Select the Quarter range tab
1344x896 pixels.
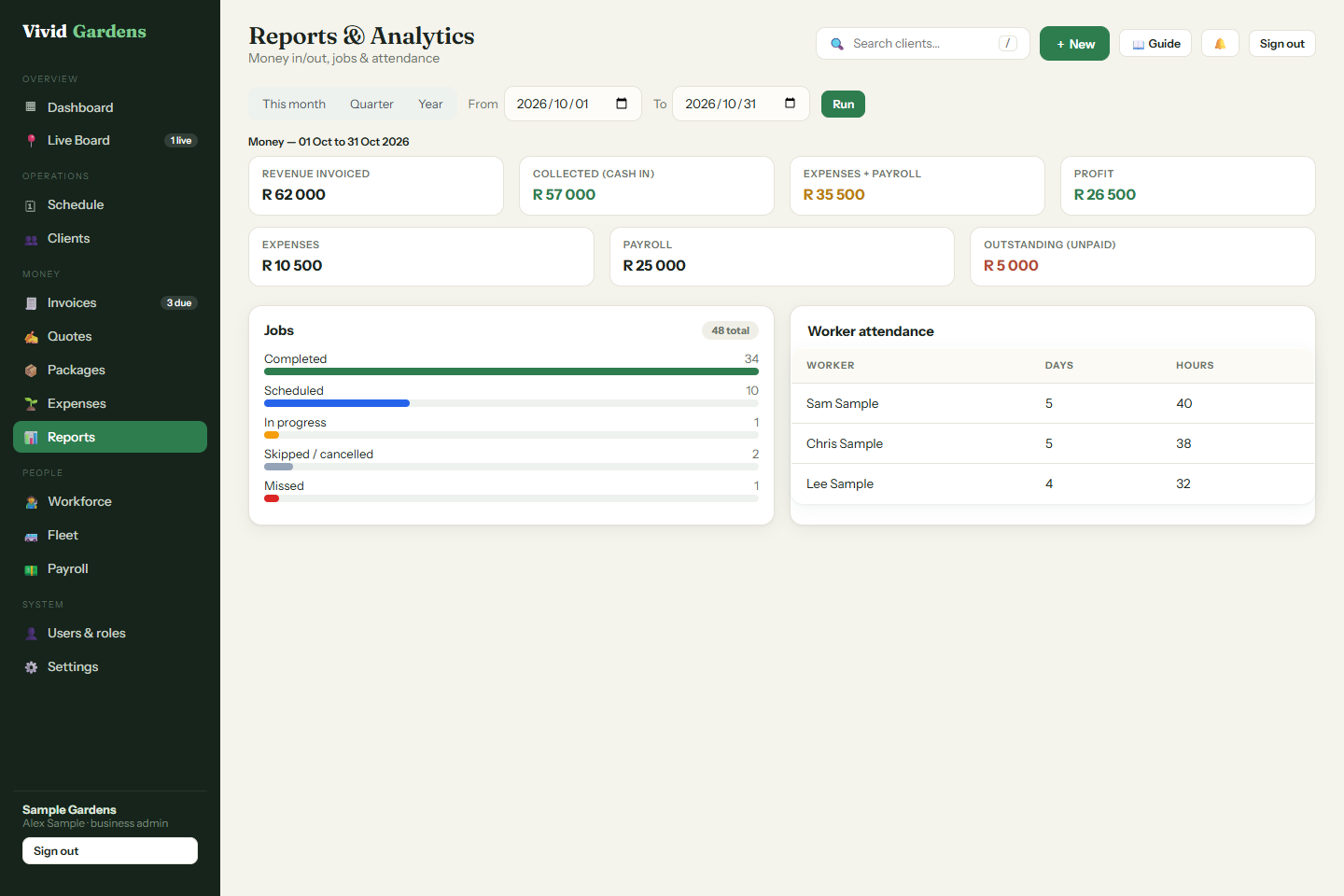(371, 104)
